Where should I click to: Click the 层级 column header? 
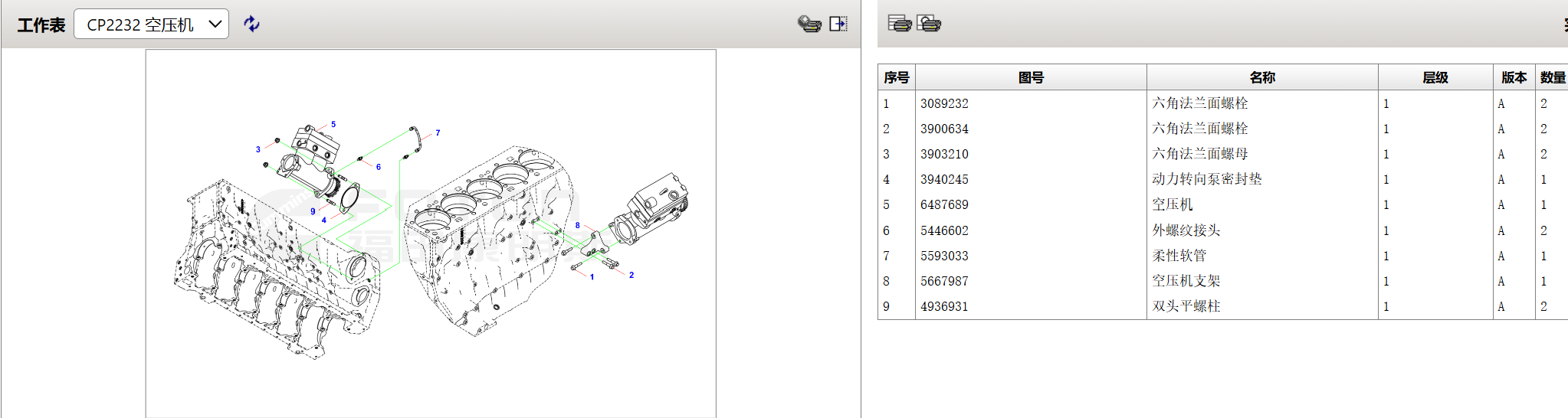[1435, 77]
